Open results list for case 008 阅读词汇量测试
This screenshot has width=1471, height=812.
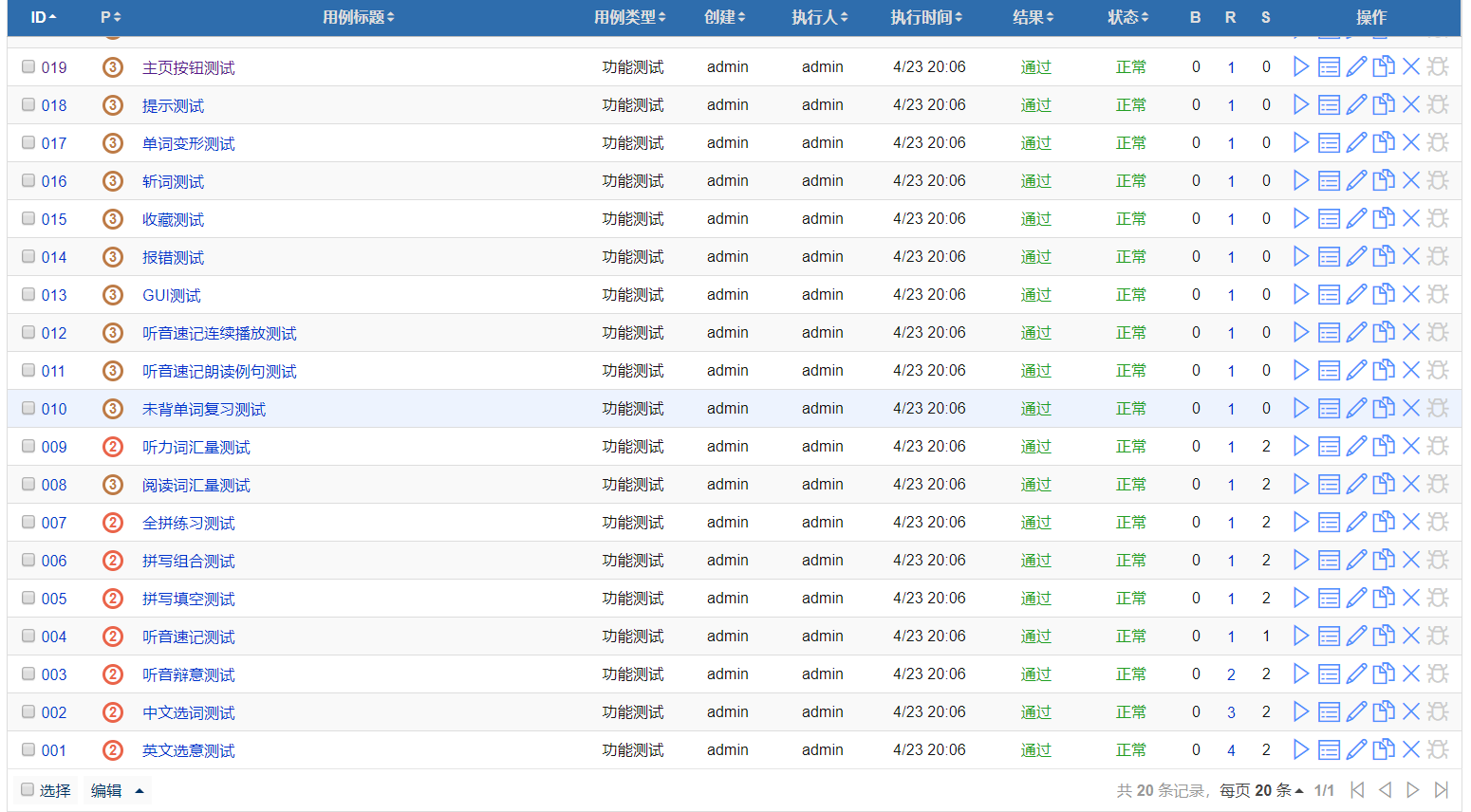click(x=1329, y=484)
